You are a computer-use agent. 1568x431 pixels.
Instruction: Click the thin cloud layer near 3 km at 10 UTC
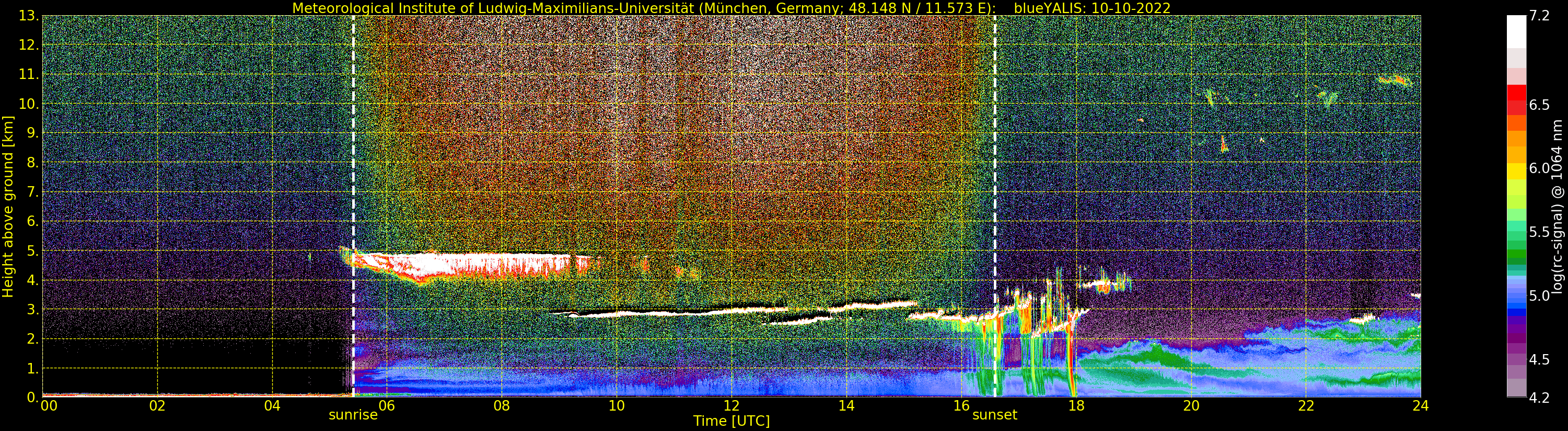coord(669,313)
